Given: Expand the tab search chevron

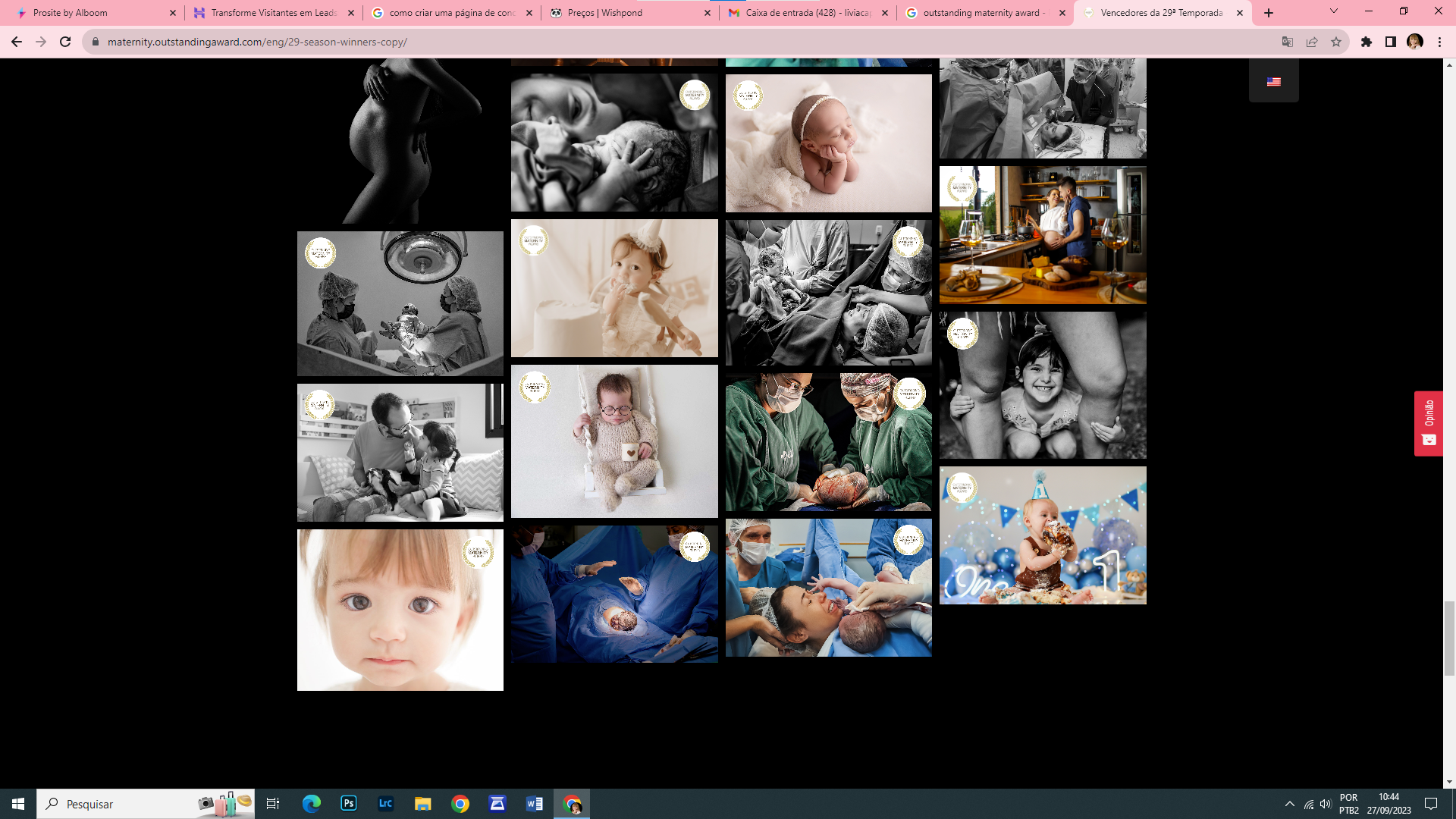Looking at the screenshot, I should [x=1334, y=11].
